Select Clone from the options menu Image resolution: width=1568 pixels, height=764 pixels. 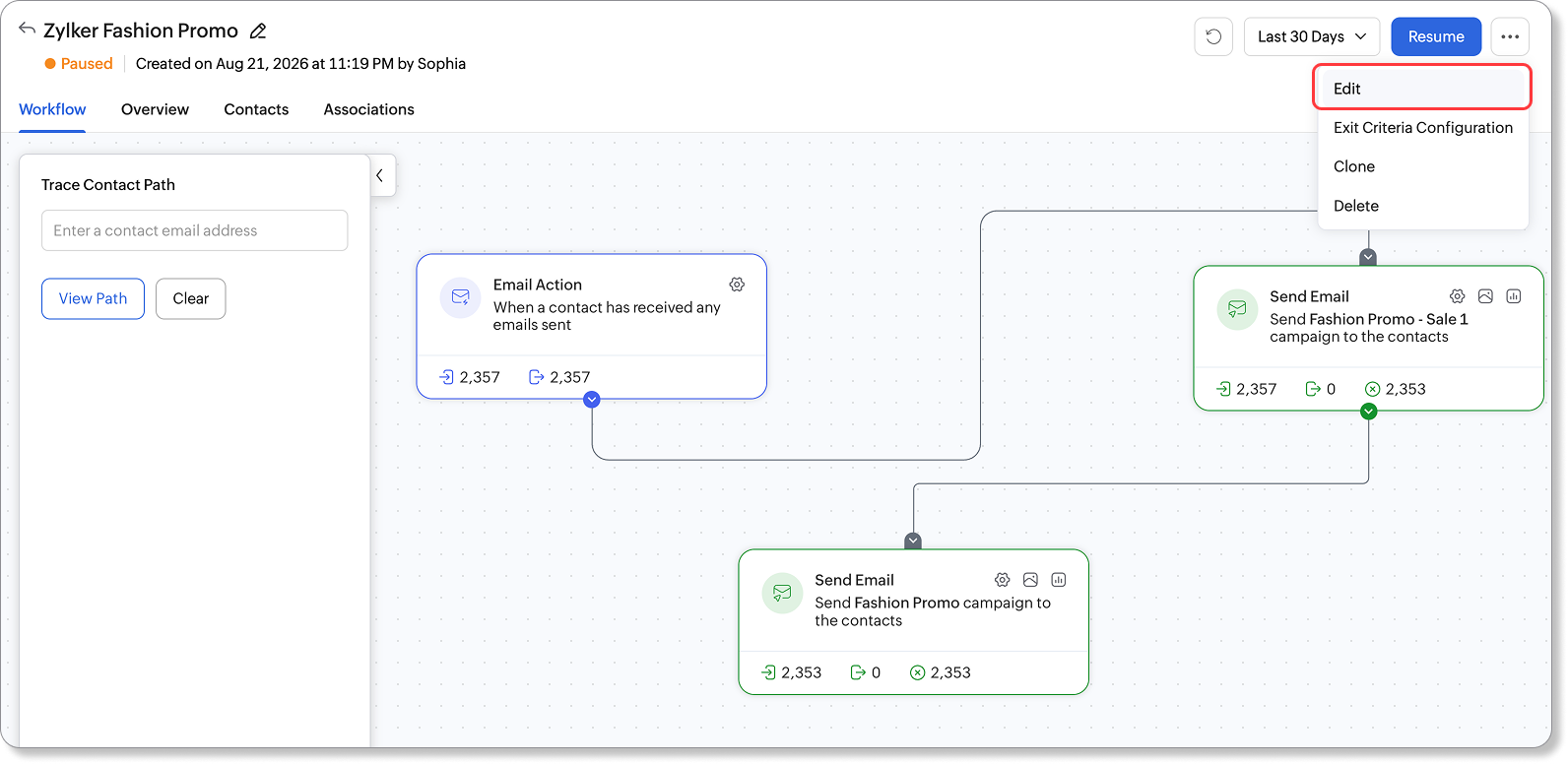[x=1423, y=166]
